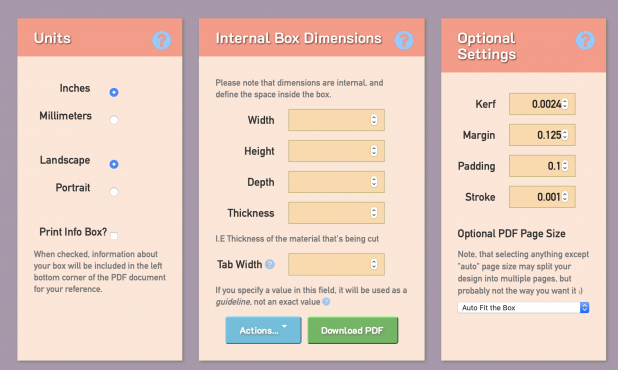Image resolution: width=618 pixels, height=370 pixels.
Task: Click the guideline note help icon
Action: click(x=326, y=302)
